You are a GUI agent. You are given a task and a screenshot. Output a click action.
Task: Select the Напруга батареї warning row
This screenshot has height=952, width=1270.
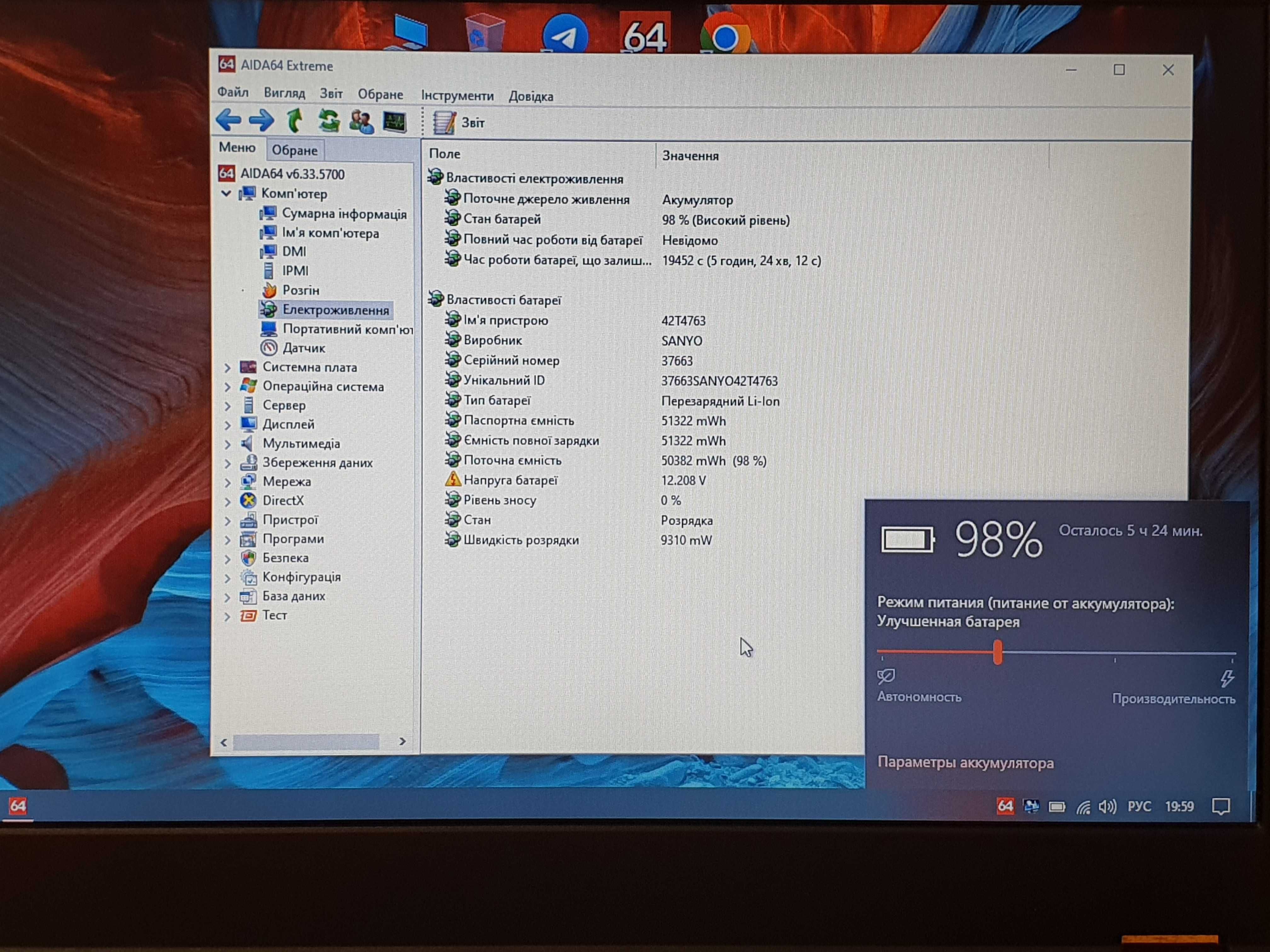(575, 480)
